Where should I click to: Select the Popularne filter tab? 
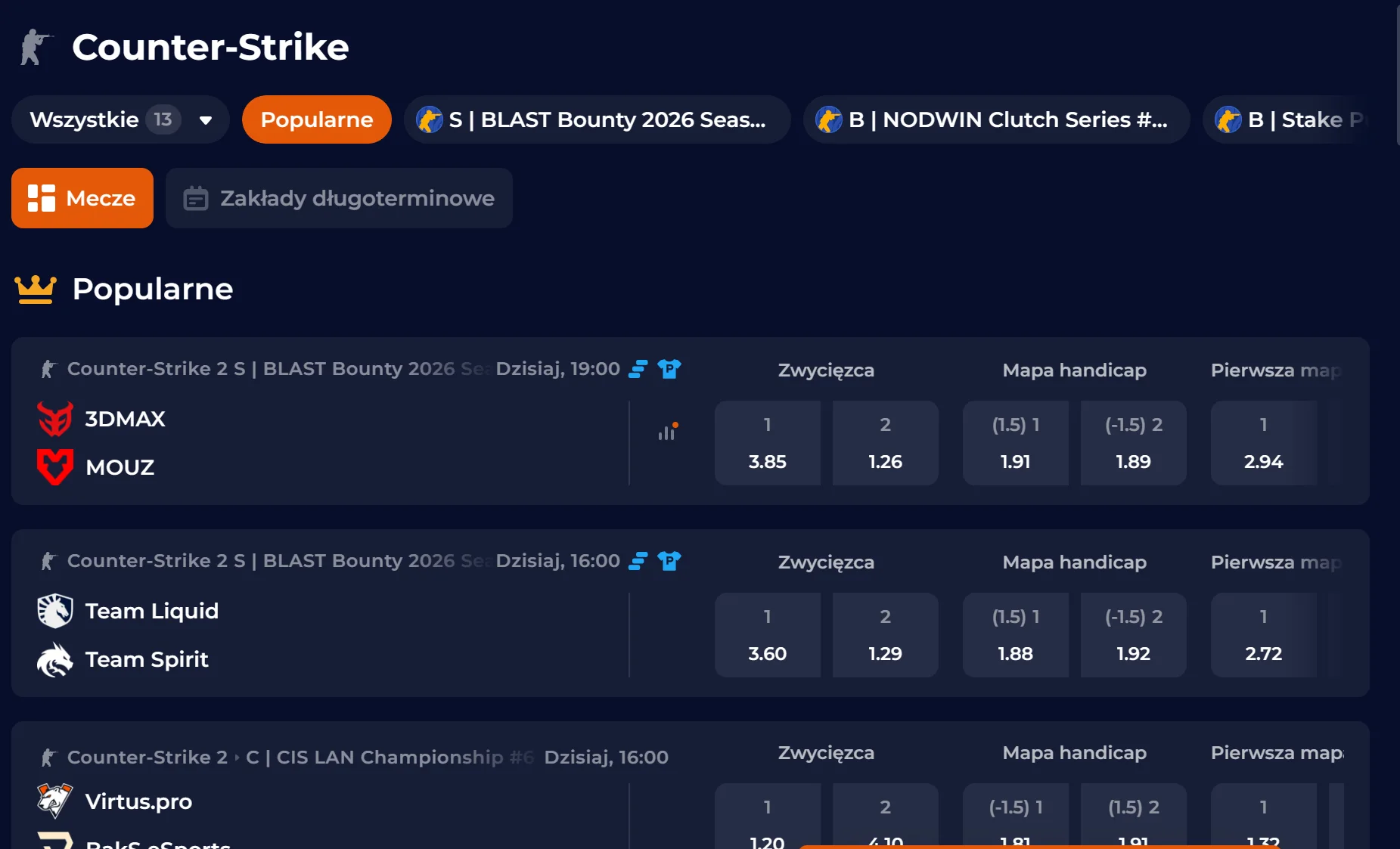tap(317, 119)
